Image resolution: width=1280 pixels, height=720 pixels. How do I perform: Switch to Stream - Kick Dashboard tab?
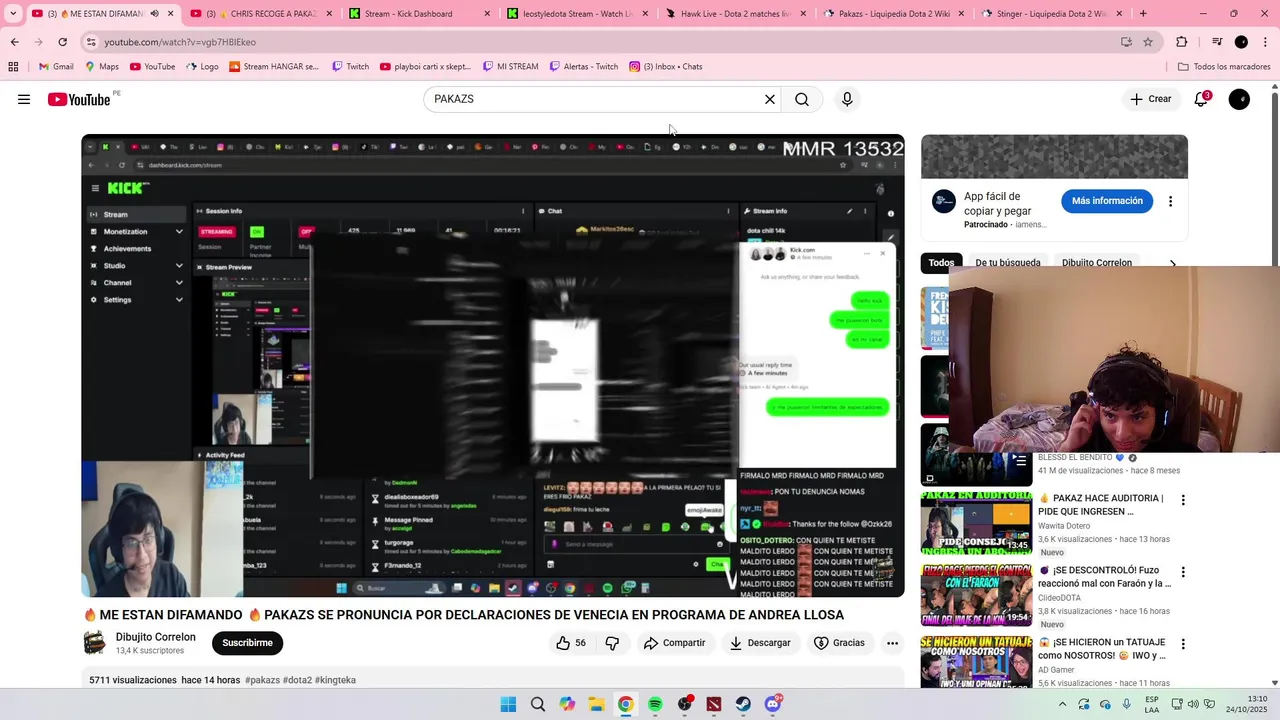coord(420,14)
